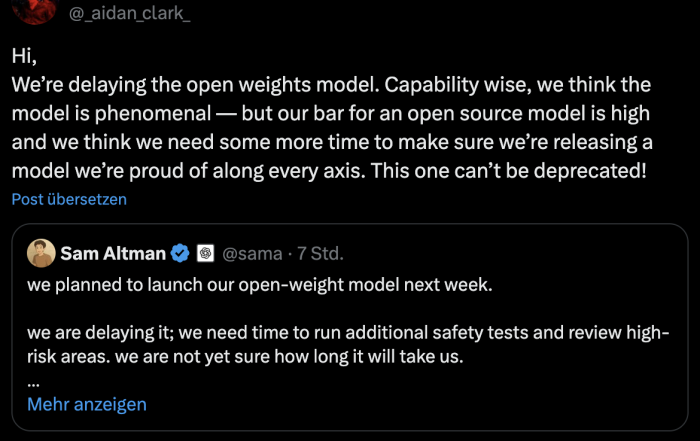Click the OpenAI affiliation badge icon
The image size is (700, 441).
point(205,254)
